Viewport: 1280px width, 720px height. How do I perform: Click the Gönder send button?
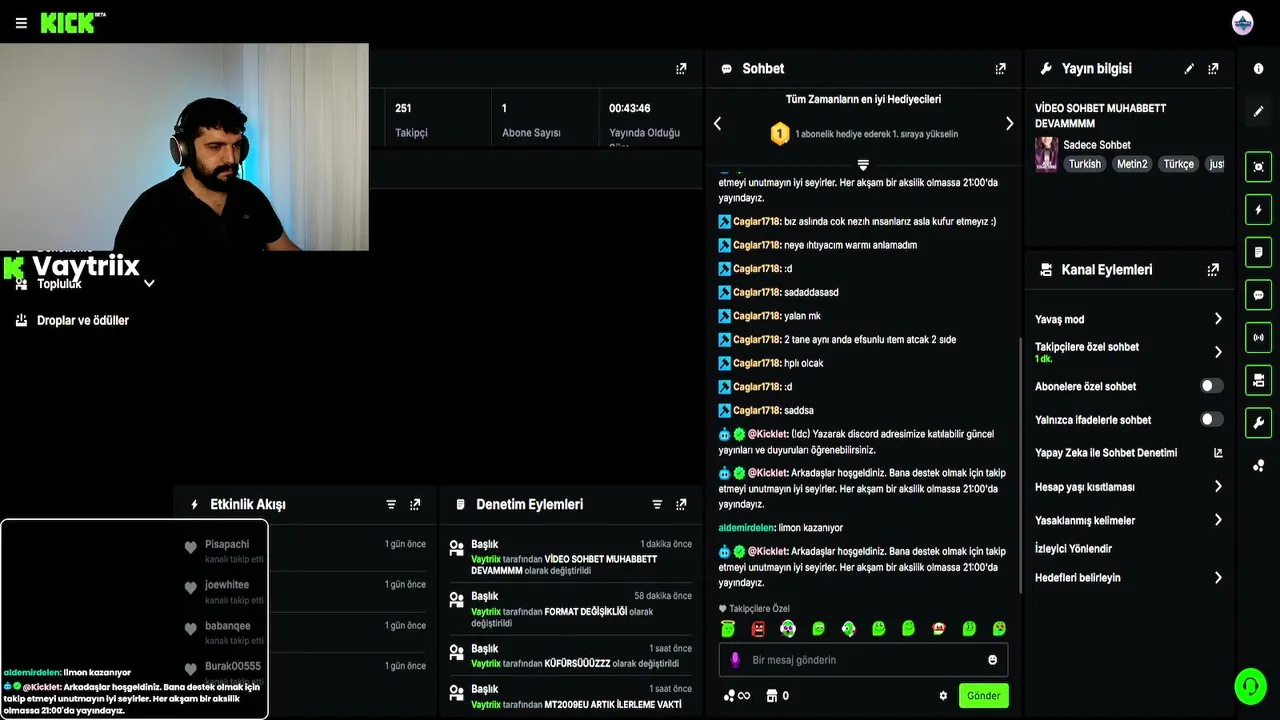click(983, 696)
